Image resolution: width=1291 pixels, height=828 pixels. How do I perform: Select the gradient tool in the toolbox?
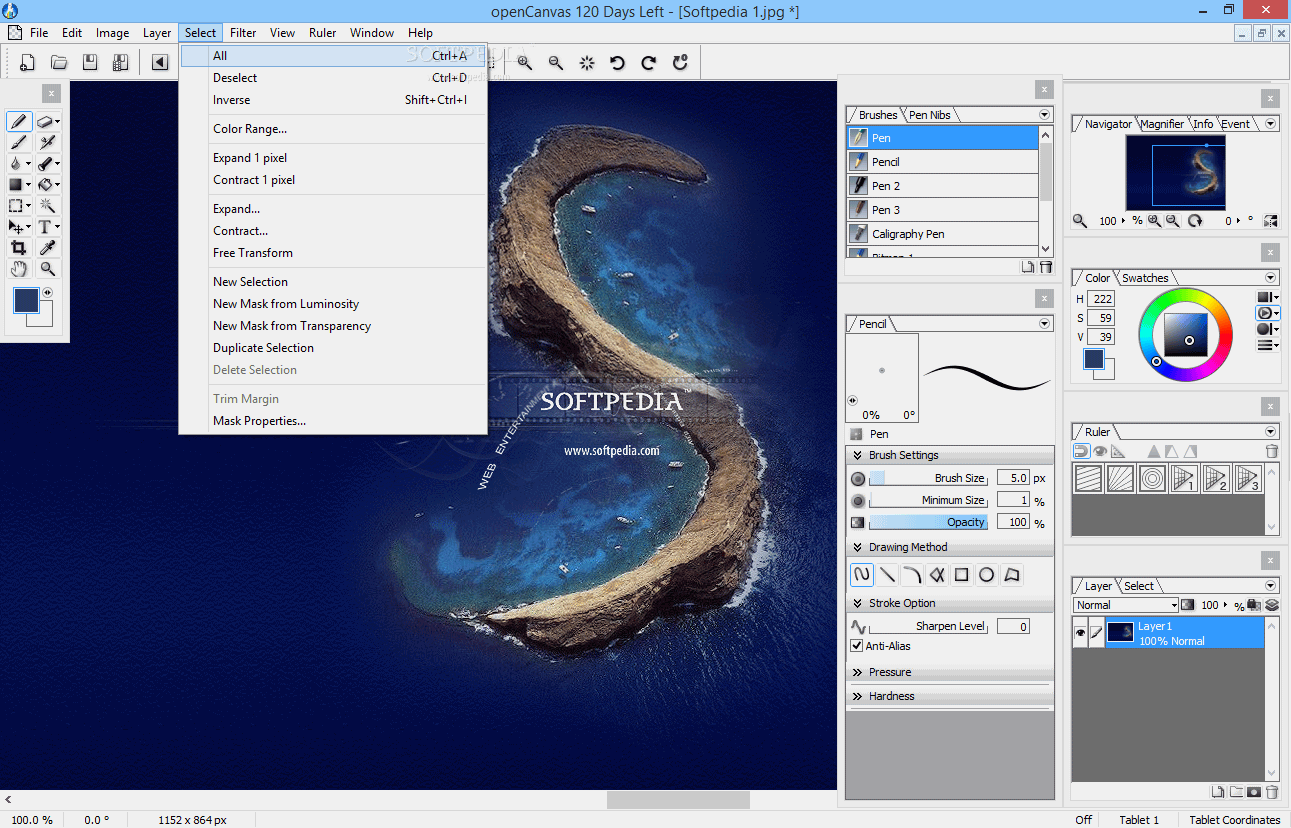(x=18, y=184)
